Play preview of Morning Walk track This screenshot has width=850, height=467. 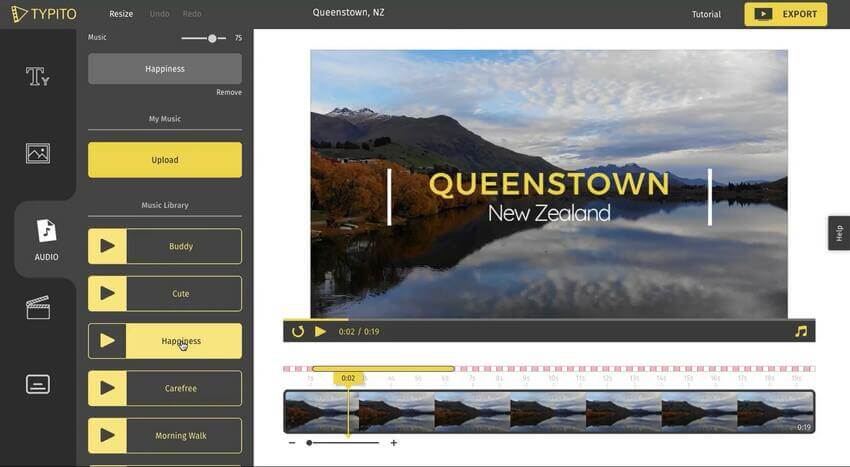107,435
